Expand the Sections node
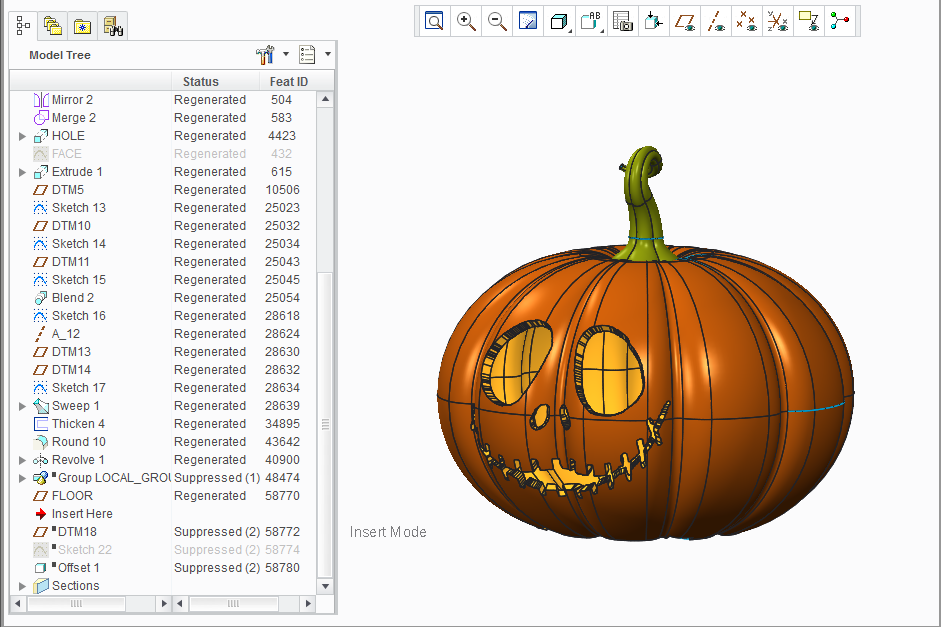This screenshot has height=627, width=941. tap(22, 586)
